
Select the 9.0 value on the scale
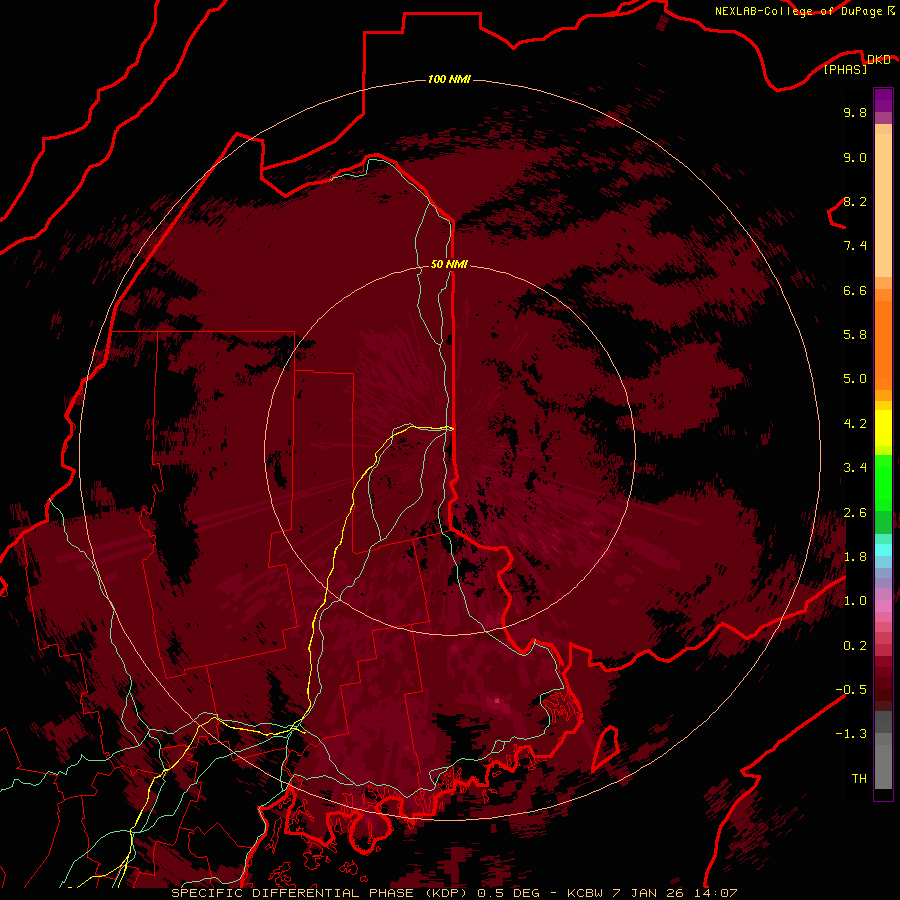(855, 157)
